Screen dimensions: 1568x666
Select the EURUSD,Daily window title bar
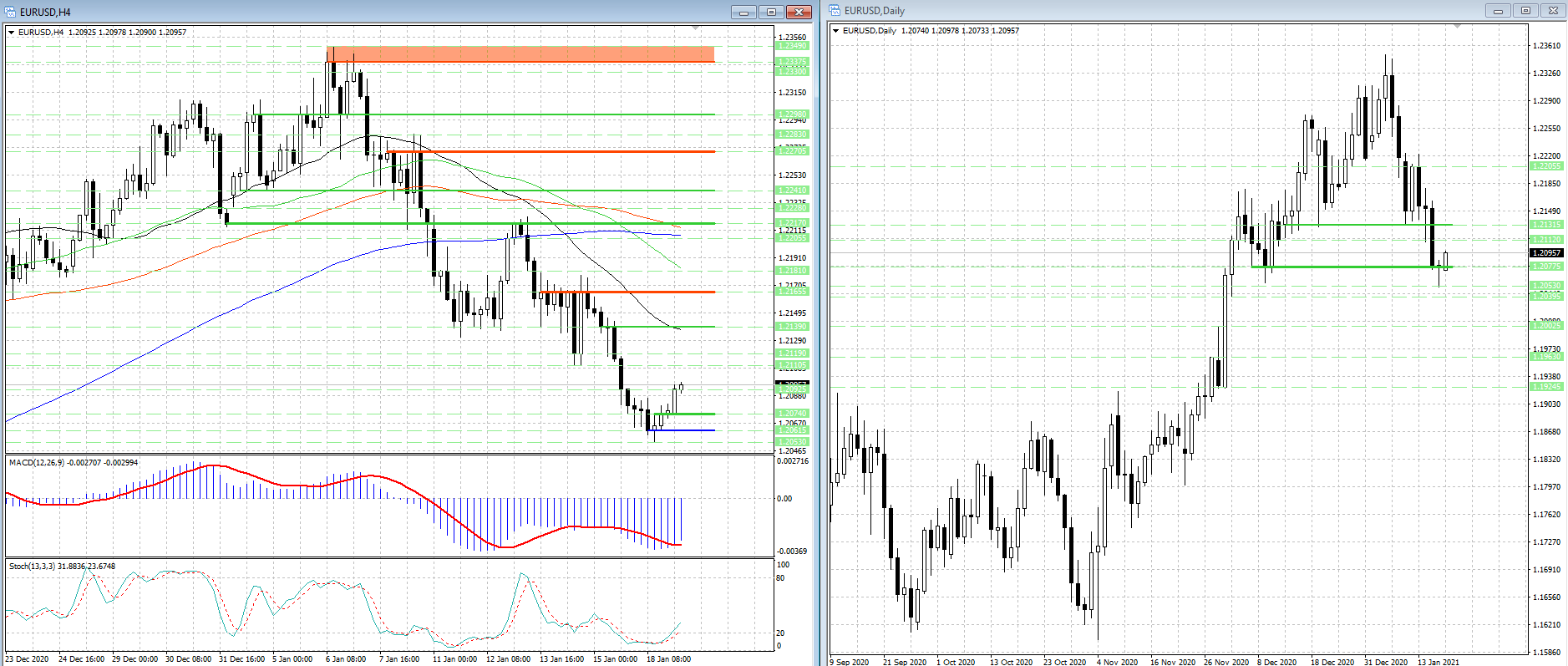click(x=1170, y=11)
